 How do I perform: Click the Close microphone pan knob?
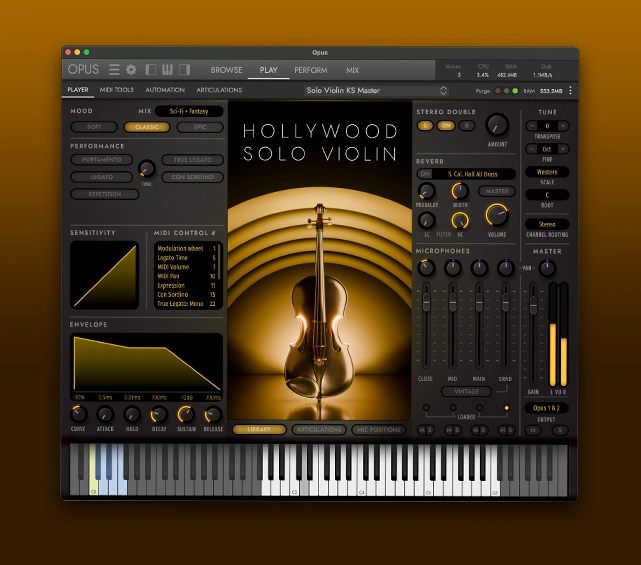coord(426,268)
